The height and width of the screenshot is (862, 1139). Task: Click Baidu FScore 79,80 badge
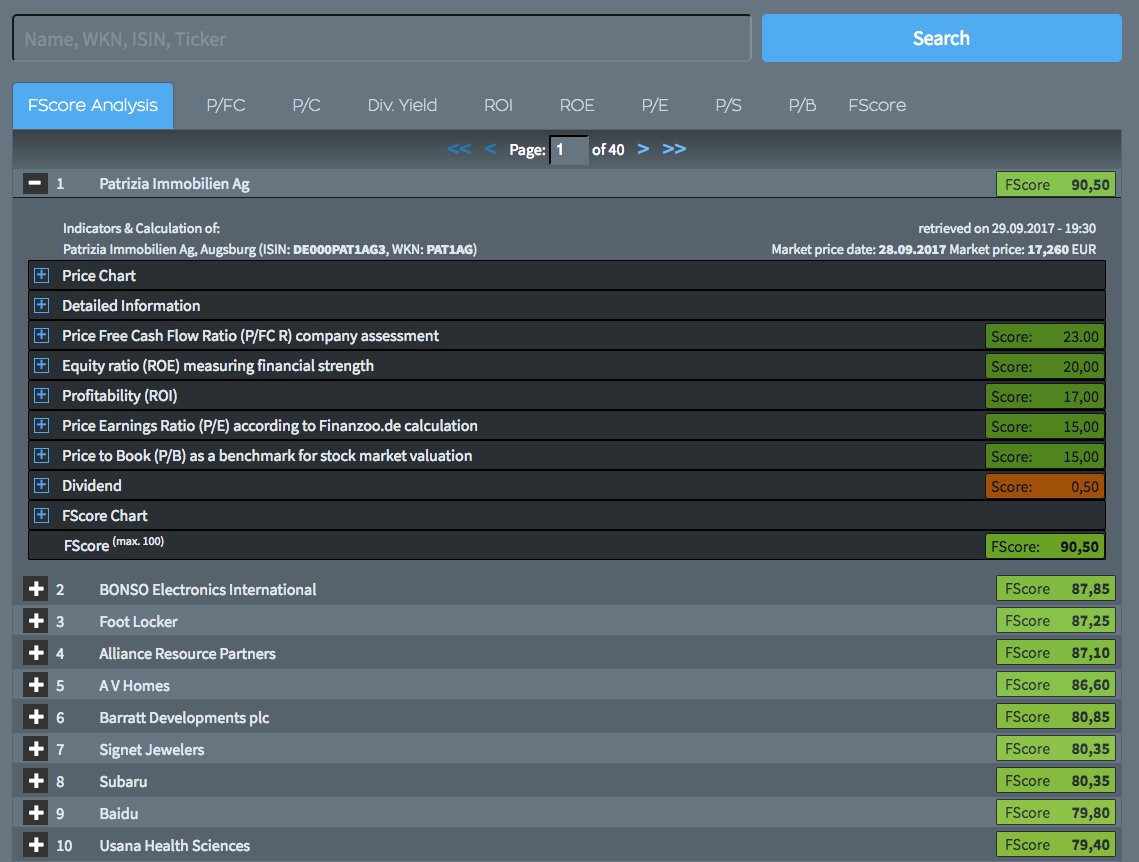click(x=1055, y=812)
